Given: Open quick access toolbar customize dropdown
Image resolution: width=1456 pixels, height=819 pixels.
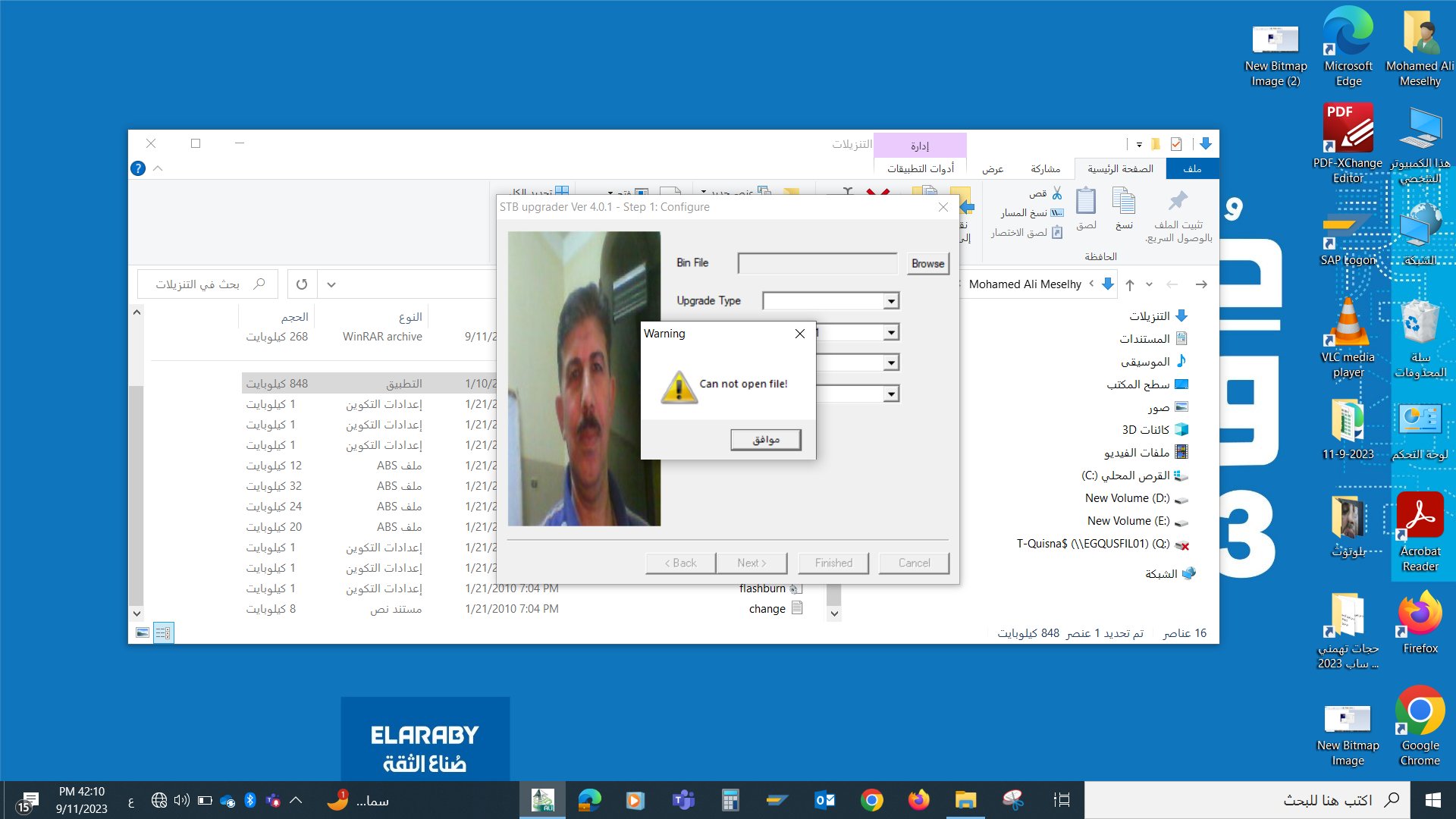Looking at the screenshot, I should coord(1138,144).
